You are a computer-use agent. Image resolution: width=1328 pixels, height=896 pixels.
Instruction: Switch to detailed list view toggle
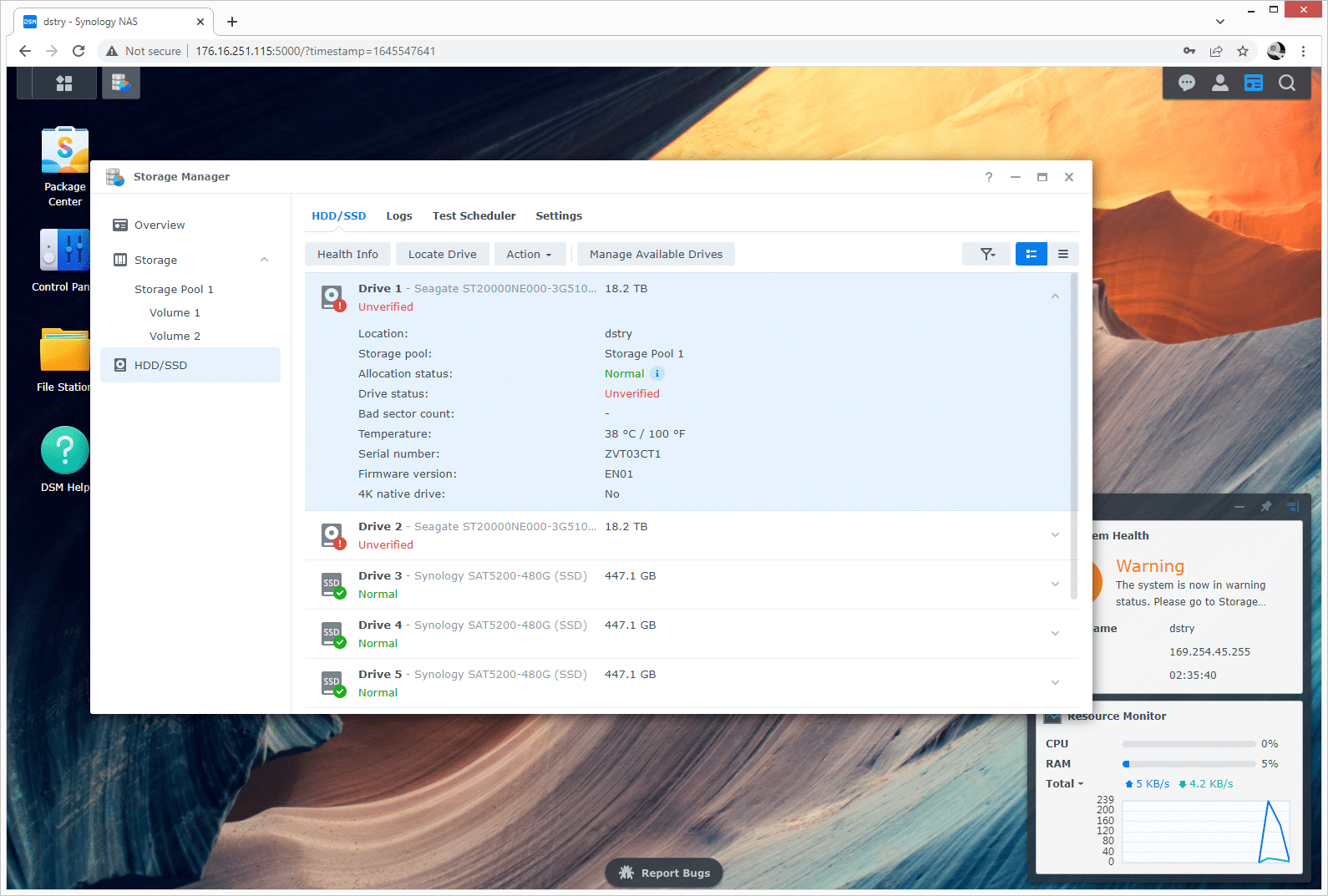[x=1031, y=254]
